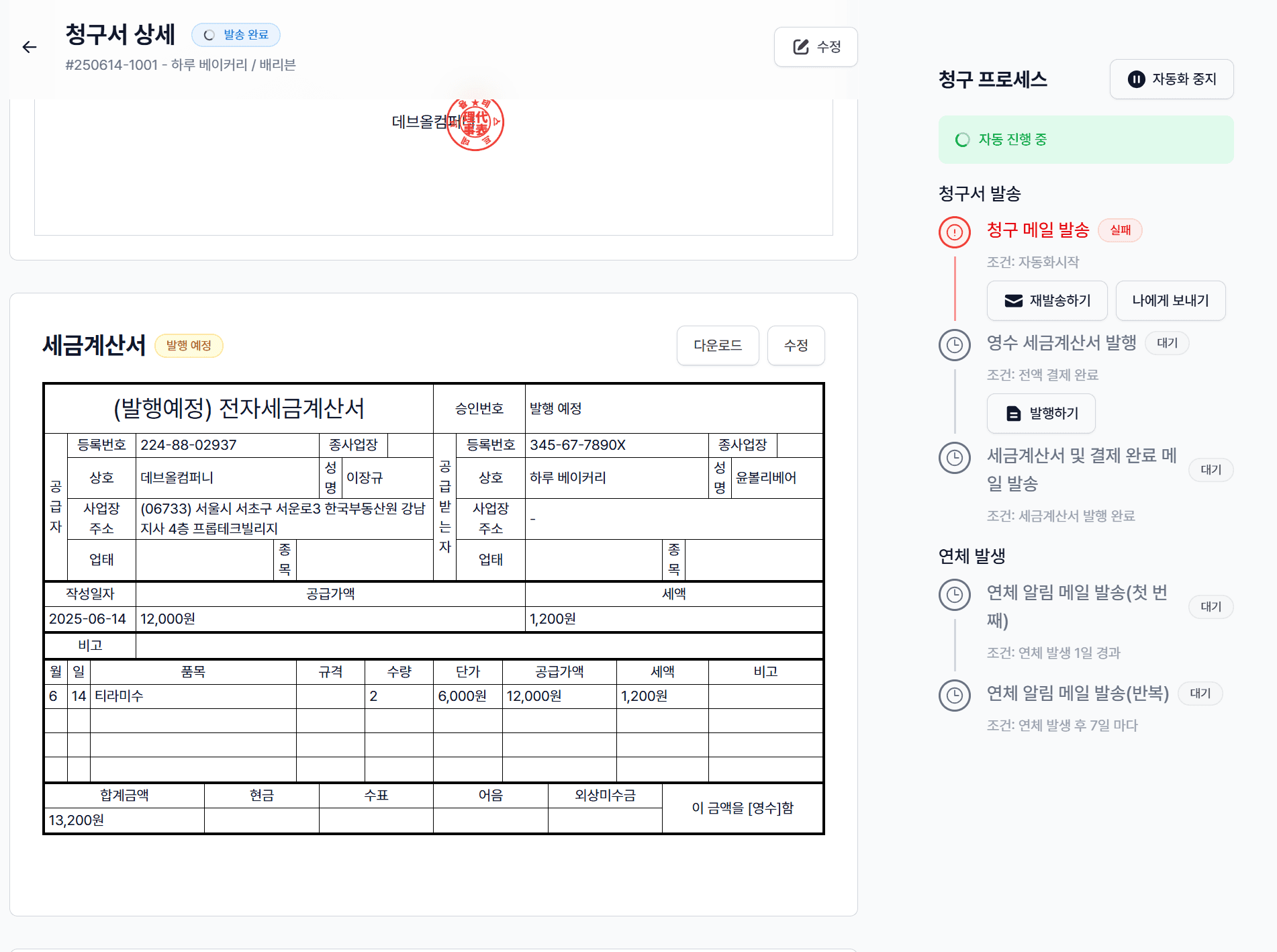This screenshot has width=1277, height=952.
Task: Click the supplier name 데브올컴퍼니 cell
Action: tap(228, 478)
